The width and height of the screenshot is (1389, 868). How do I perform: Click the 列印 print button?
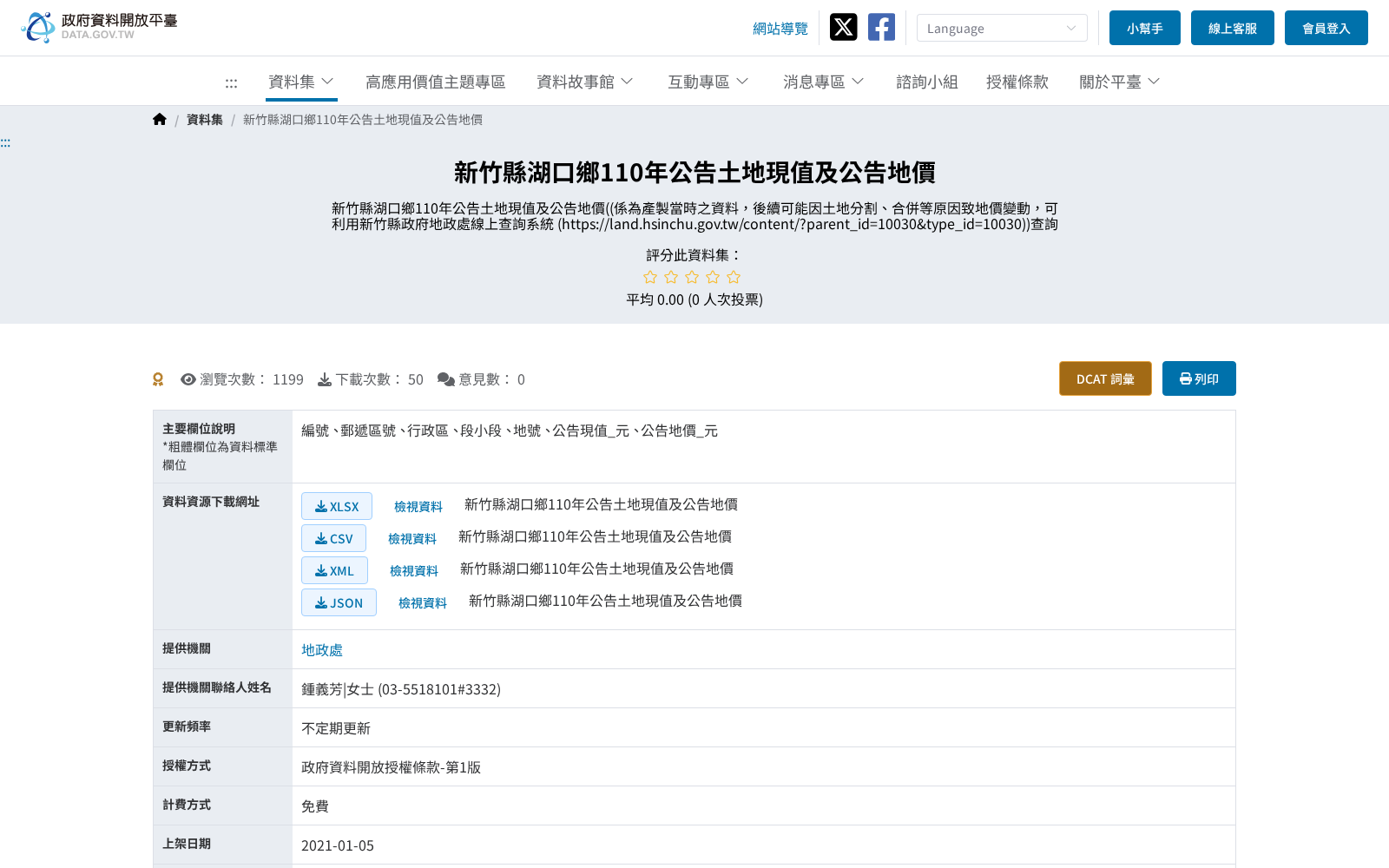coord(1199,378)
